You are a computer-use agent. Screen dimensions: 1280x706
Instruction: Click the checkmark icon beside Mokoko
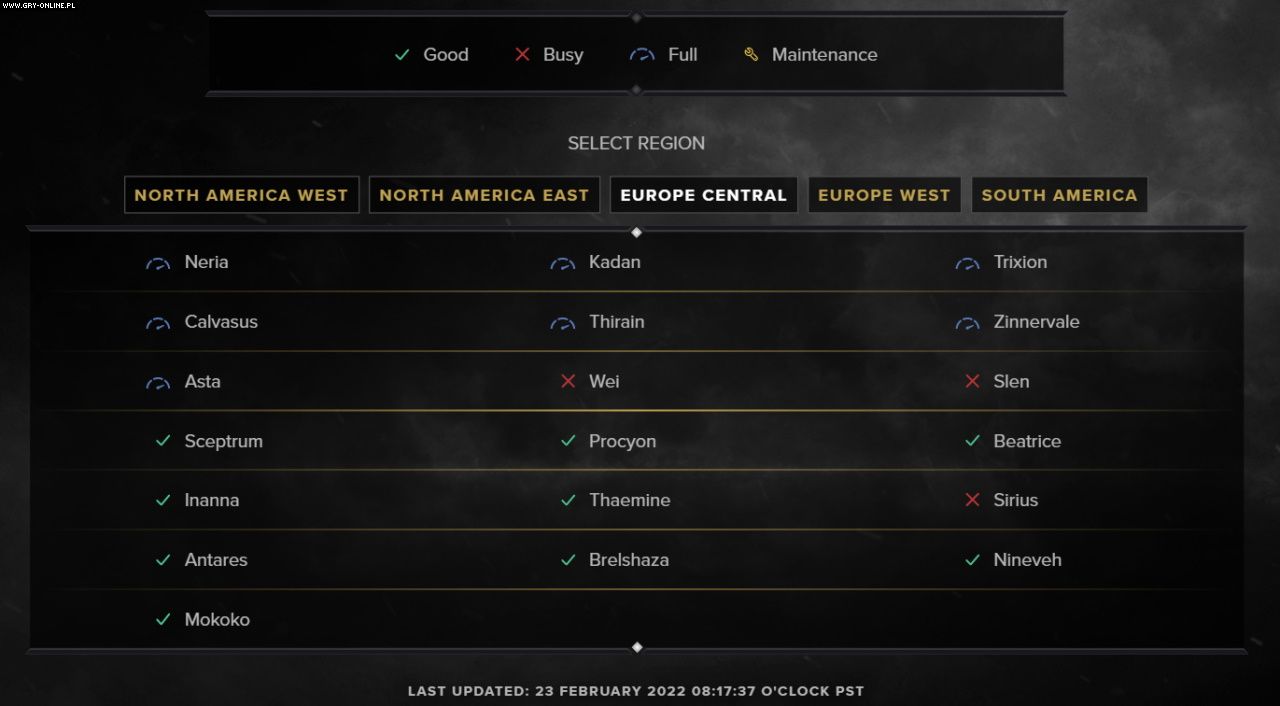click(x=163, y=620)
